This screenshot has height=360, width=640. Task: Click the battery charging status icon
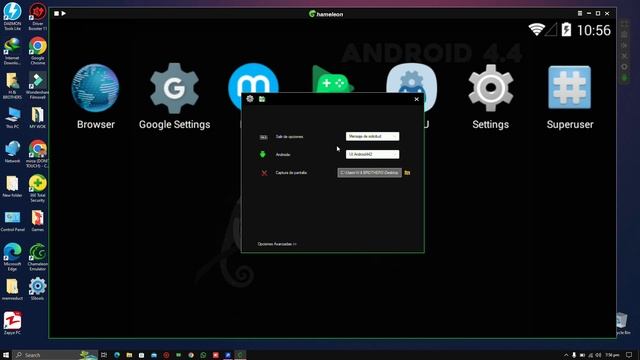566,29
